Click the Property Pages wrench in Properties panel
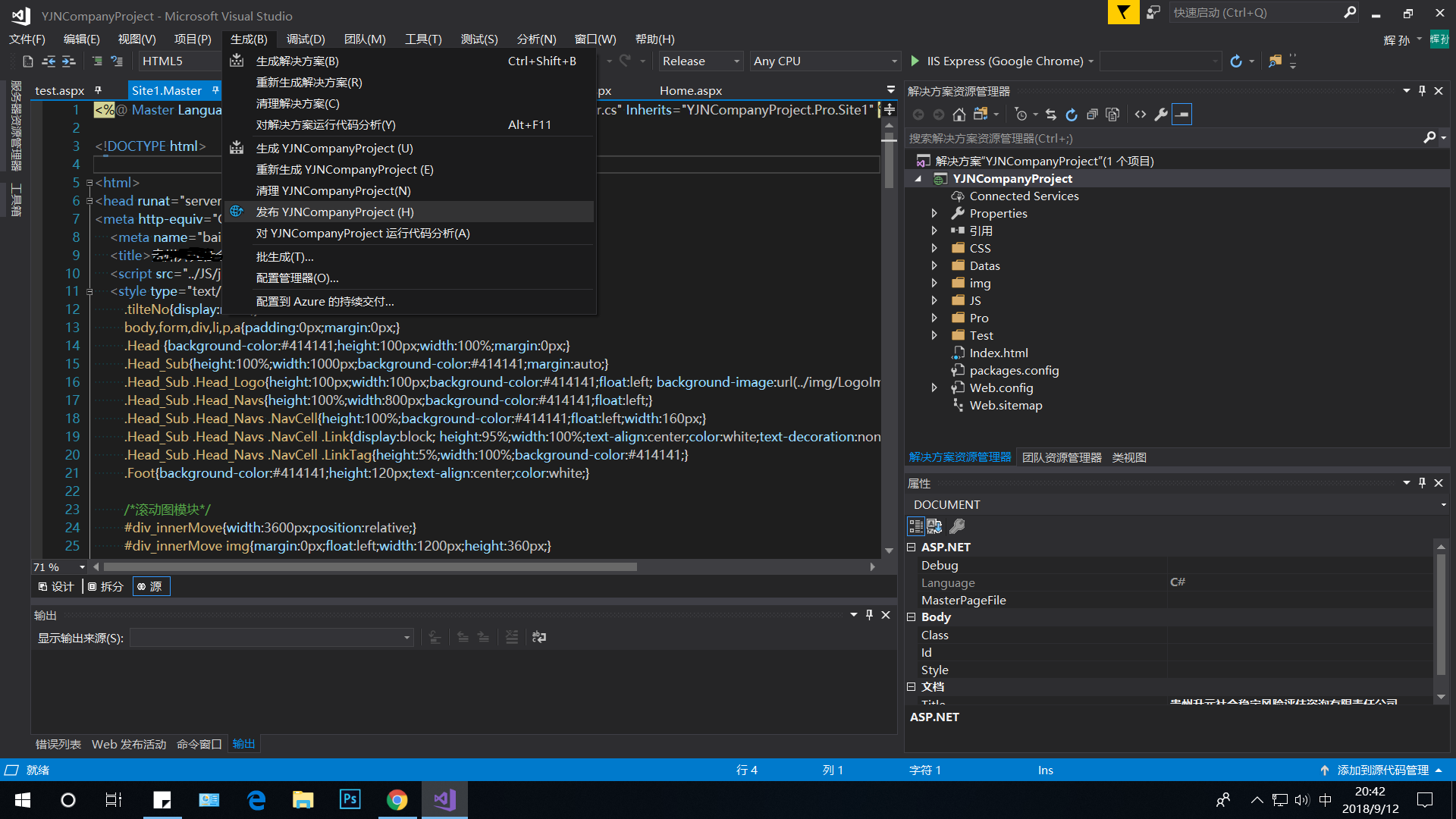 tap(958, 526)
